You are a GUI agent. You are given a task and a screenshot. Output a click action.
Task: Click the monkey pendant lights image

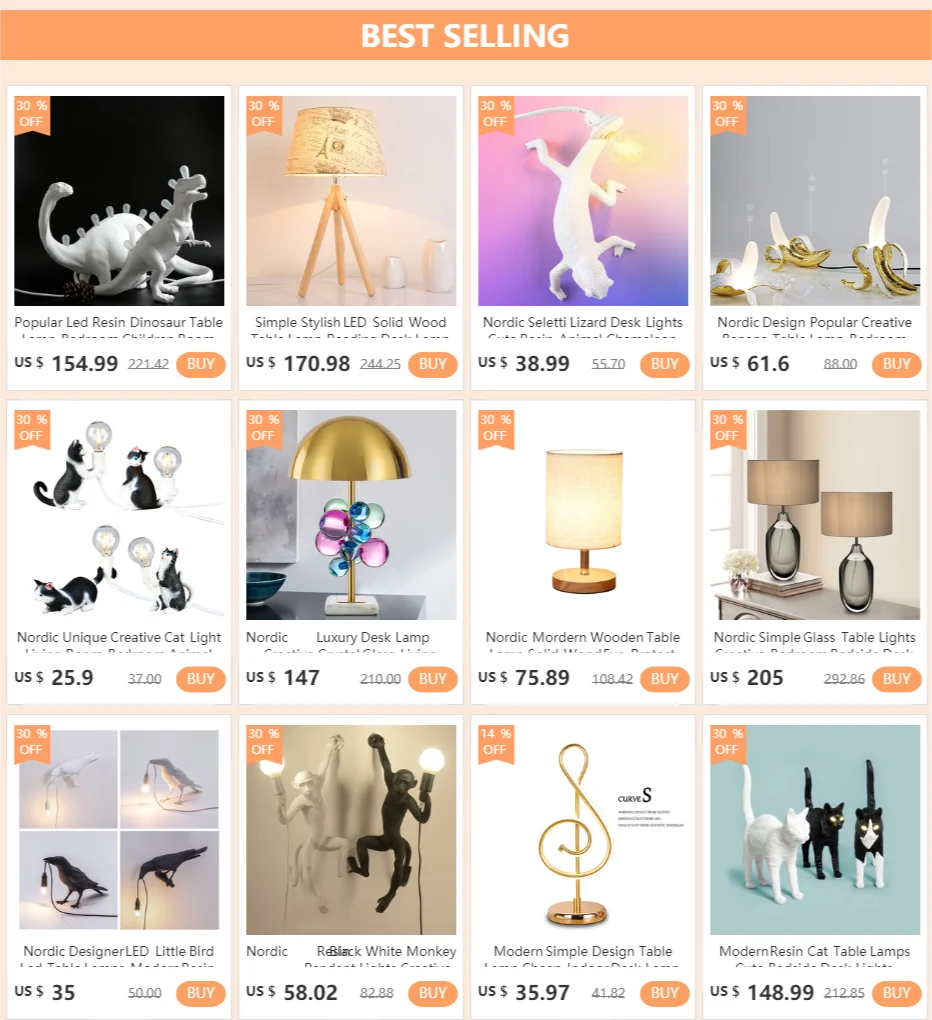pyautogui.click(x=351, y=830)
